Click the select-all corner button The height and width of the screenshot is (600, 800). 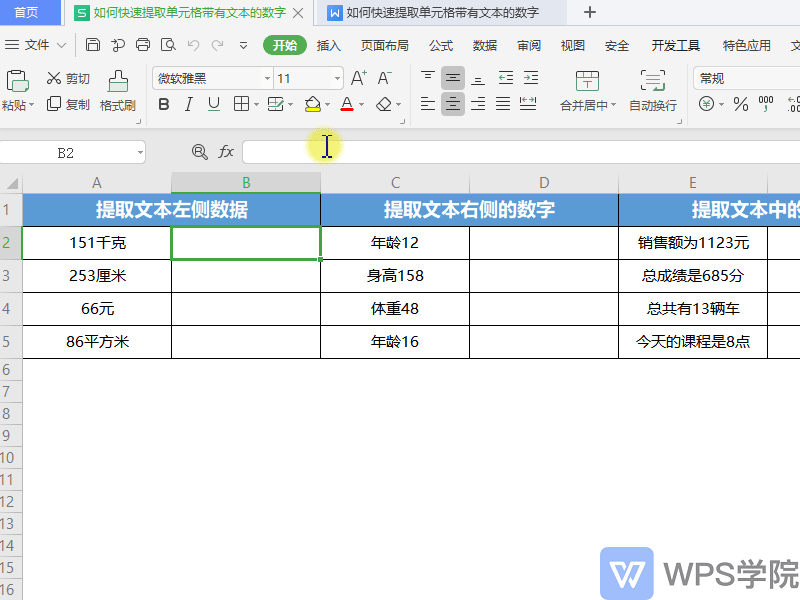(x=11, y=183)
